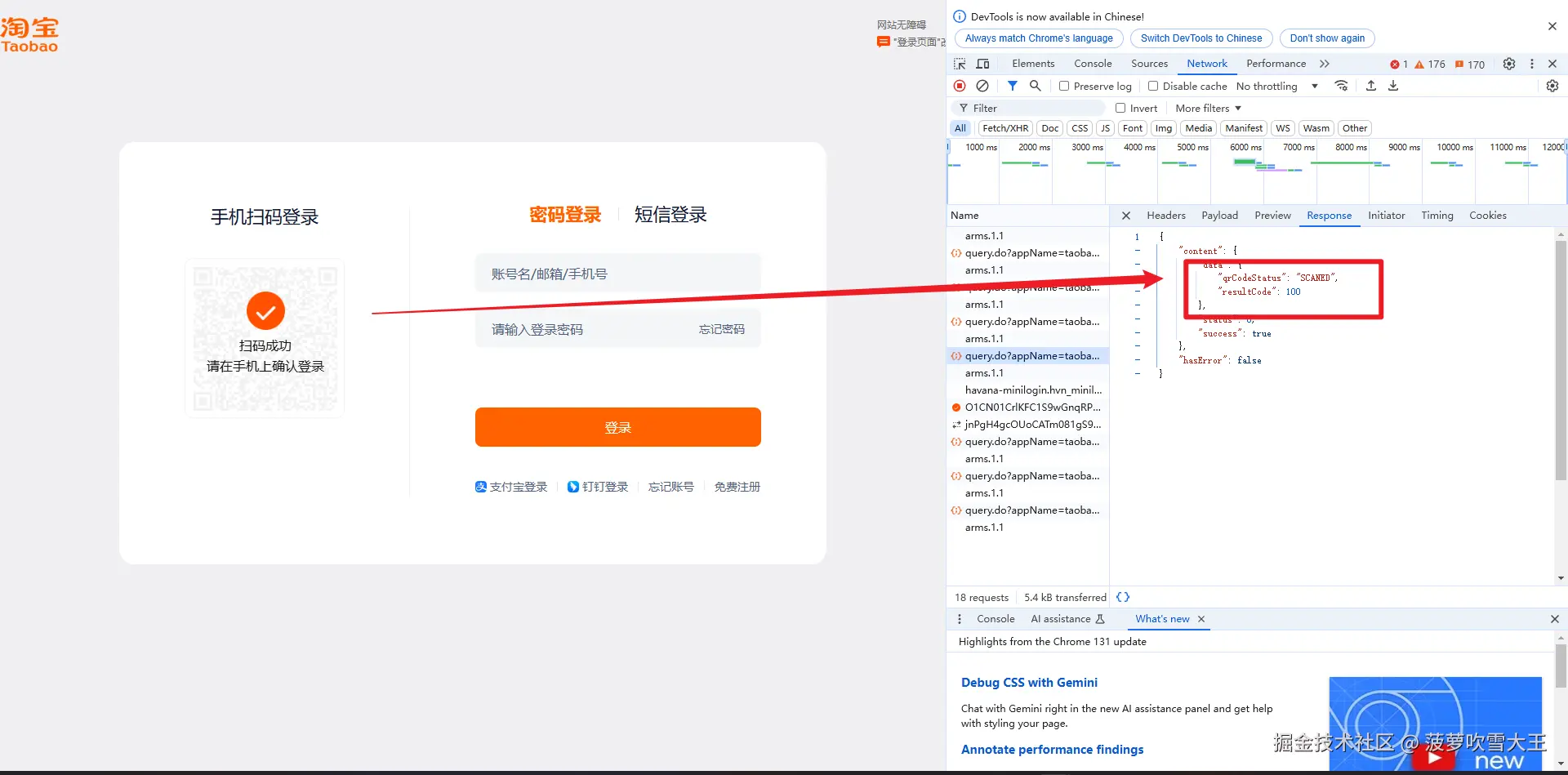Viewport: 1568px width, 775px height.
Task: Toggle the network filter funnel icon
Action: (1013, 86)
